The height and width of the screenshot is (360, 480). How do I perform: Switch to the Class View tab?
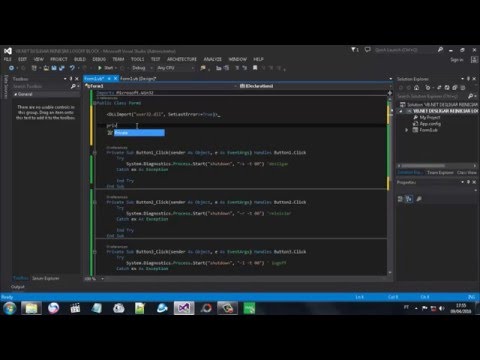coord(467,172)
